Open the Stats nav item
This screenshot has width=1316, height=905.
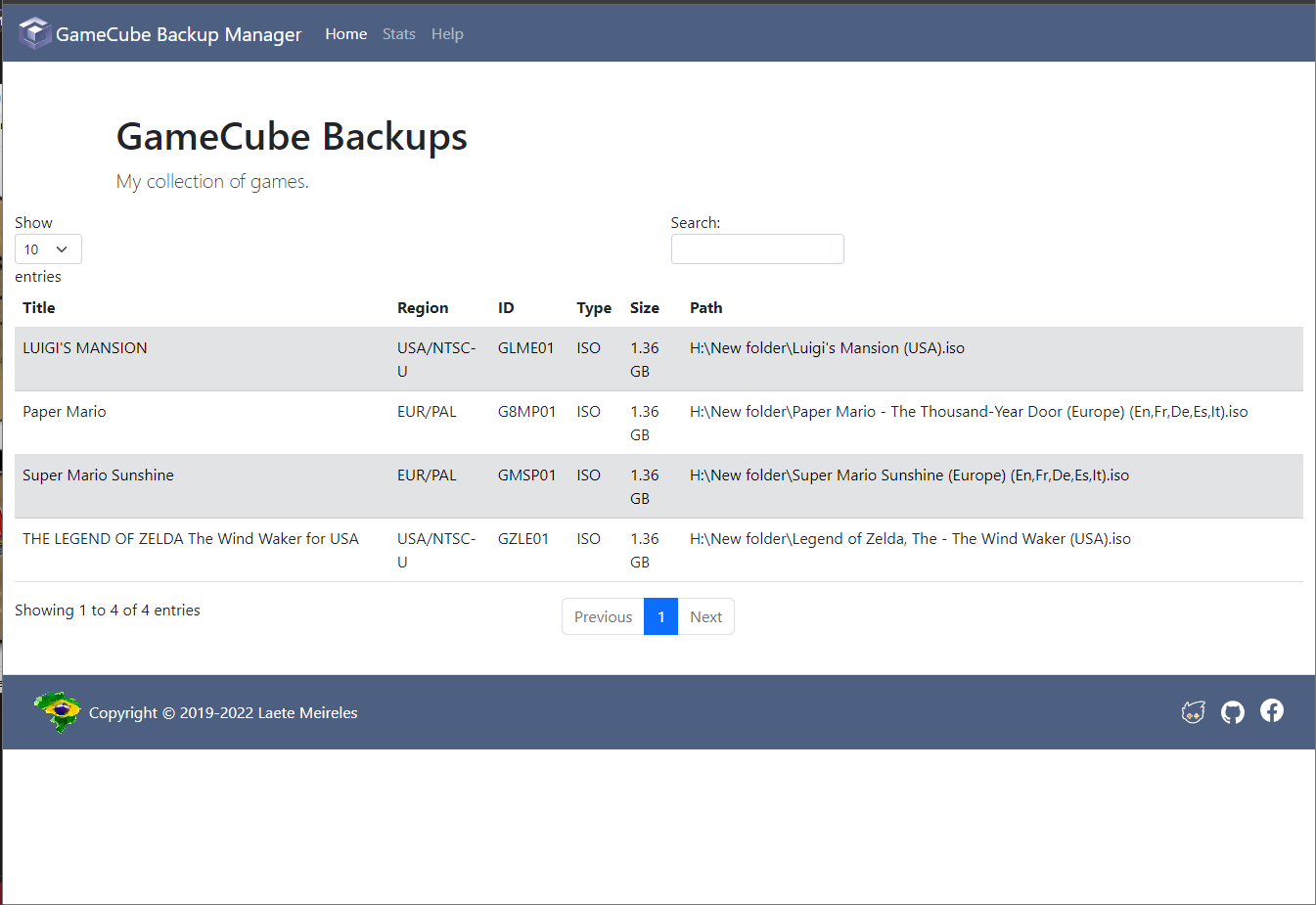tap(399, 34)
